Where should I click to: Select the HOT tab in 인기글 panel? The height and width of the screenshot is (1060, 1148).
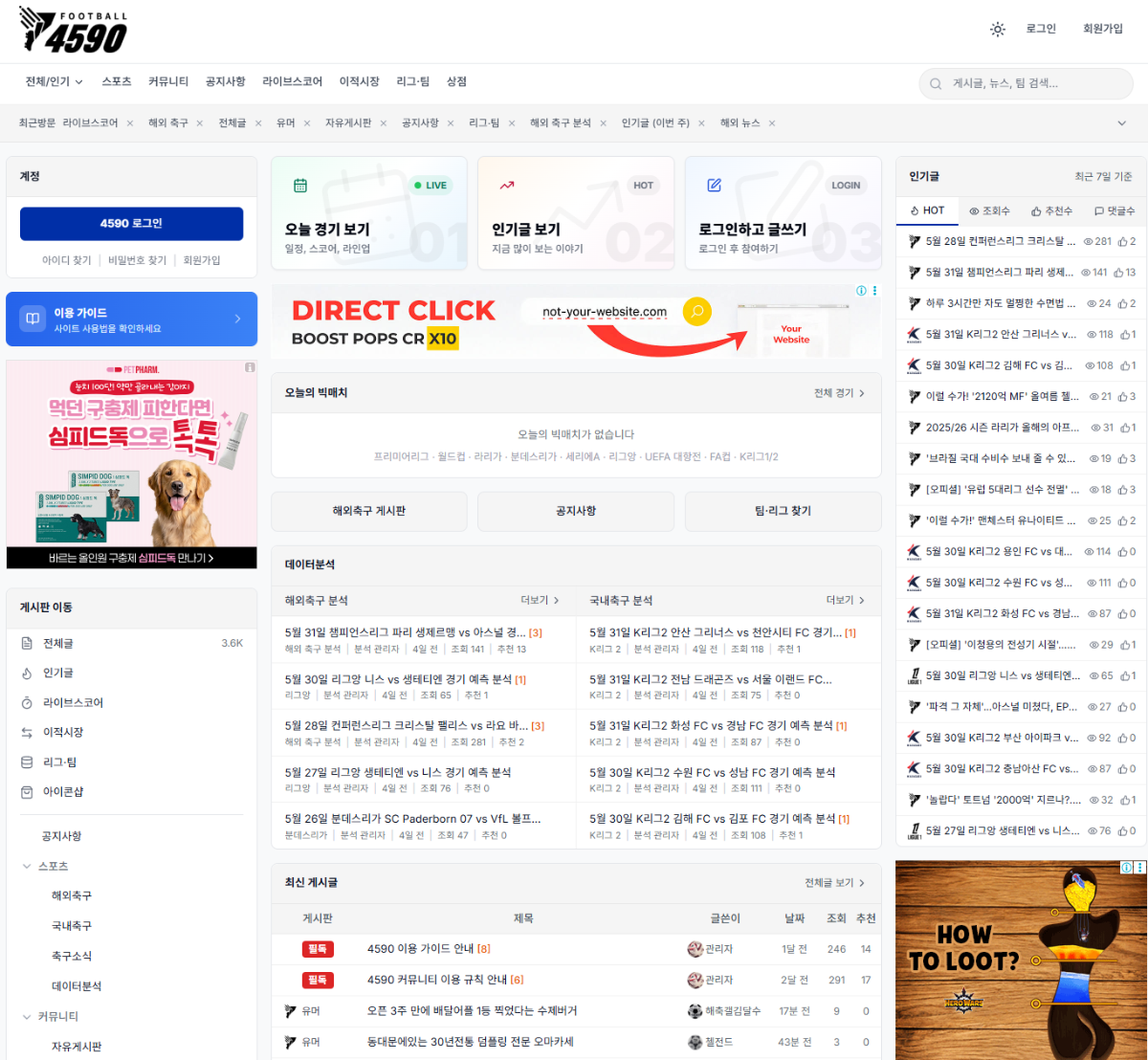coord(927,210)
